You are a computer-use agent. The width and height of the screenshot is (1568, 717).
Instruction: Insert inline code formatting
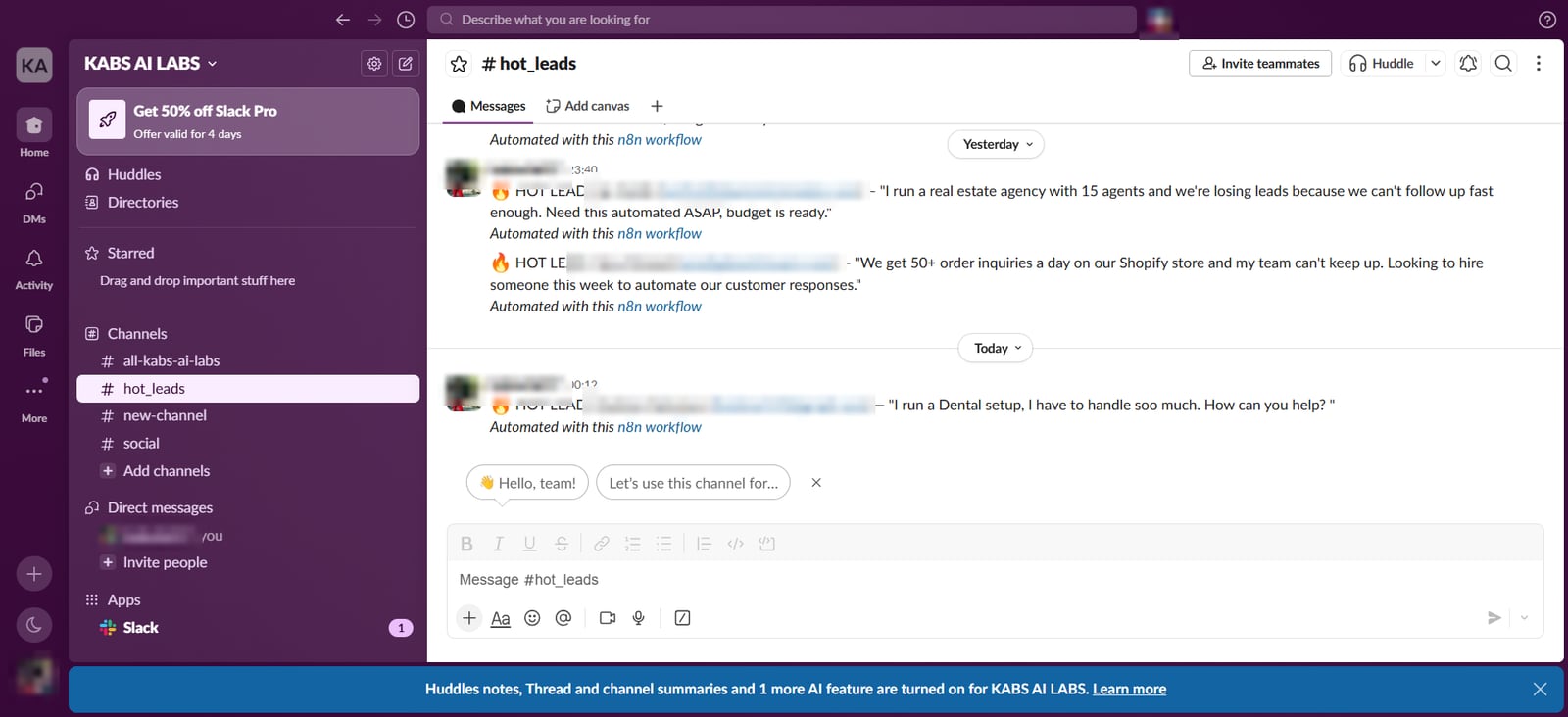click(736, 544)
